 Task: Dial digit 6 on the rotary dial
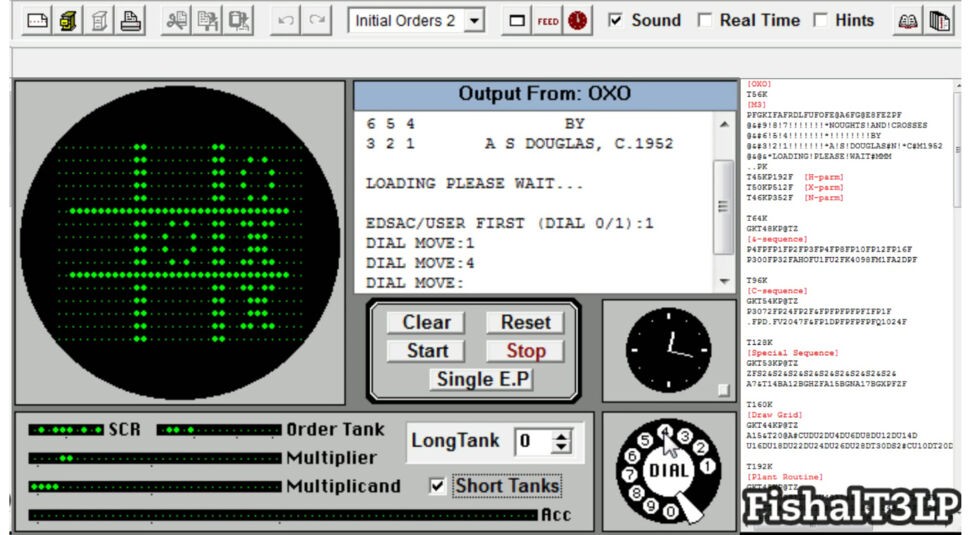pyautogui.click(x=633, y=456)
